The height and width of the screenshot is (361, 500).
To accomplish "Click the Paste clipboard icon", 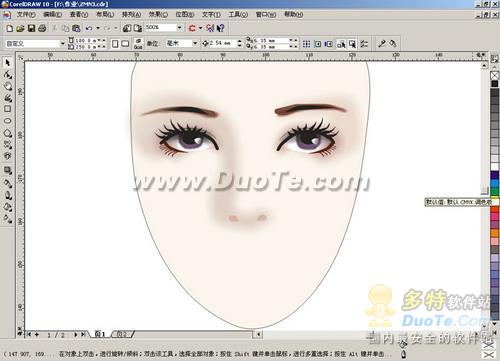I will coord(76,28).
